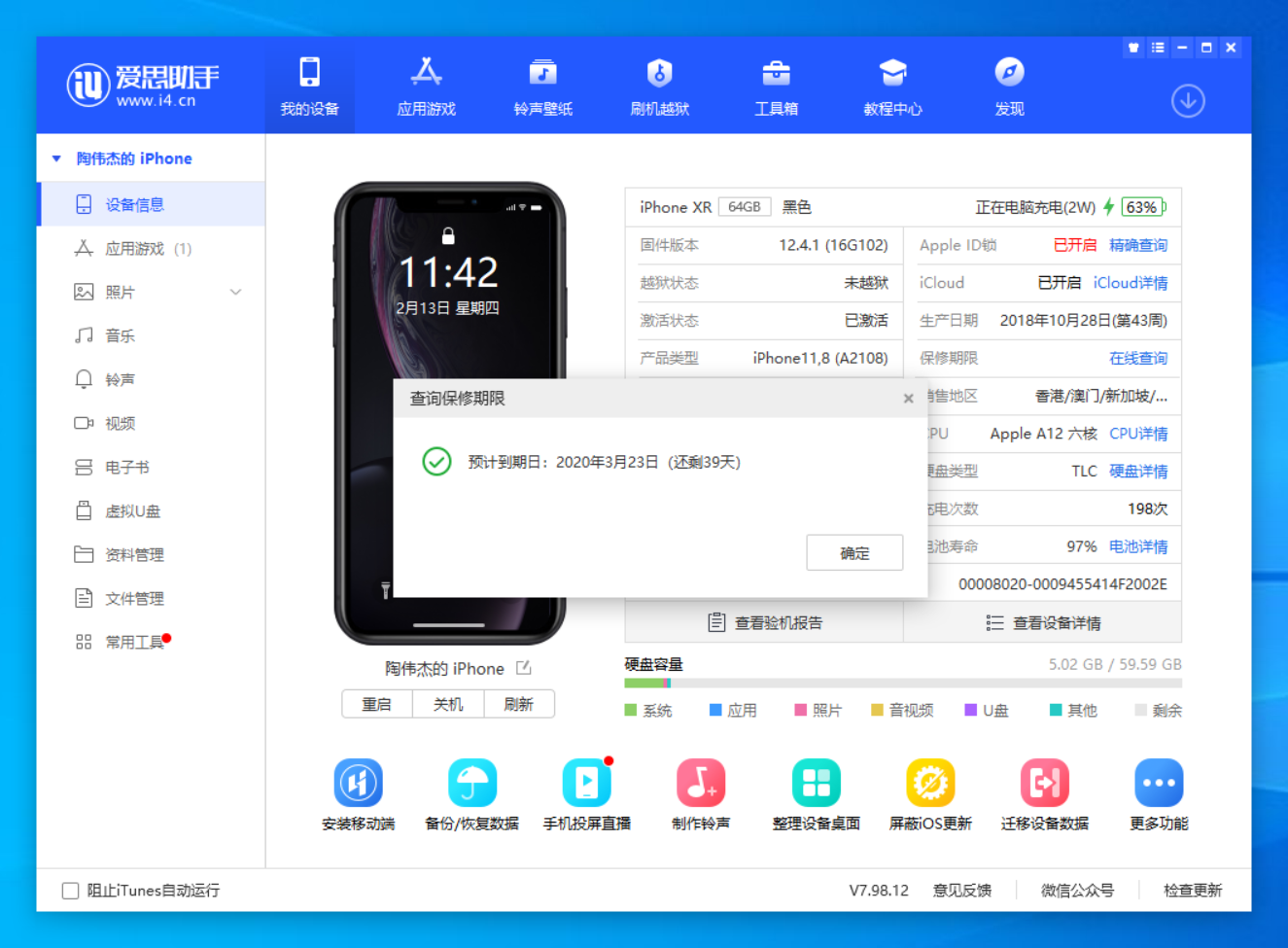Open the 工具箱 tab
Viewport: 1288px width, 948px height.
click(x=776, y=87)
